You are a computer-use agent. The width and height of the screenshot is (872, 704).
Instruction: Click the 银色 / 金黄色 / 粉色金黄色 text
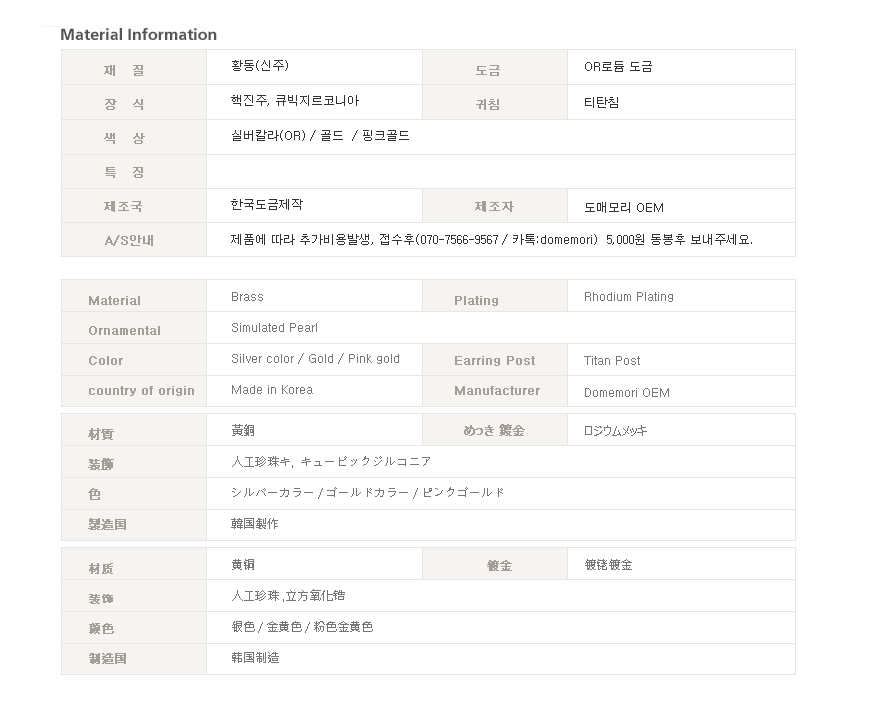[302, 627]
